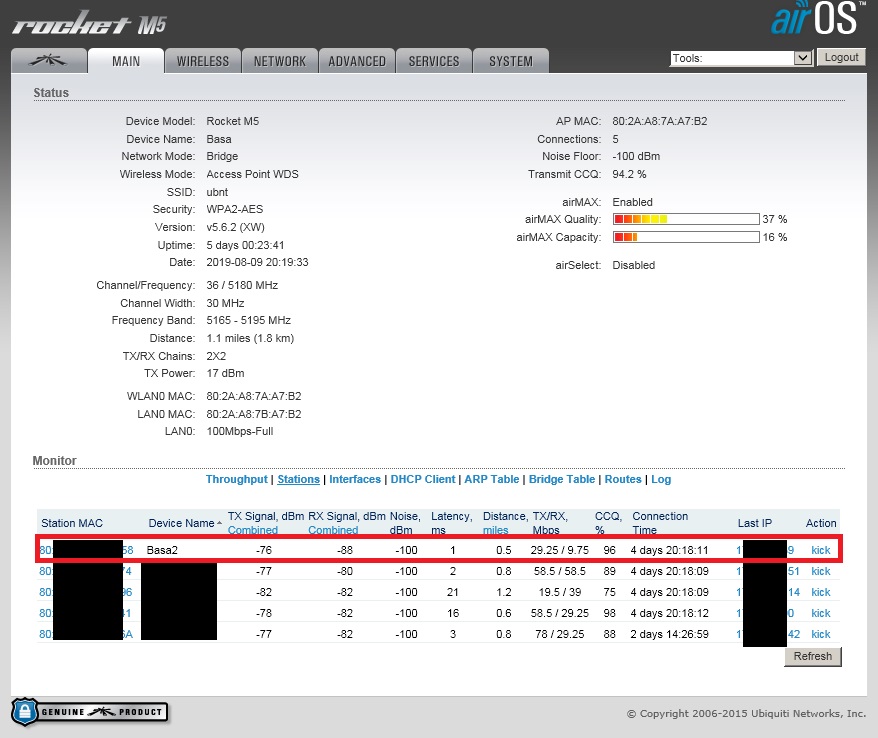This screenshot has height=738, width=878.
Task: Select TX/RX value 29.25 / 9.75
Action: tap(559, 550)
